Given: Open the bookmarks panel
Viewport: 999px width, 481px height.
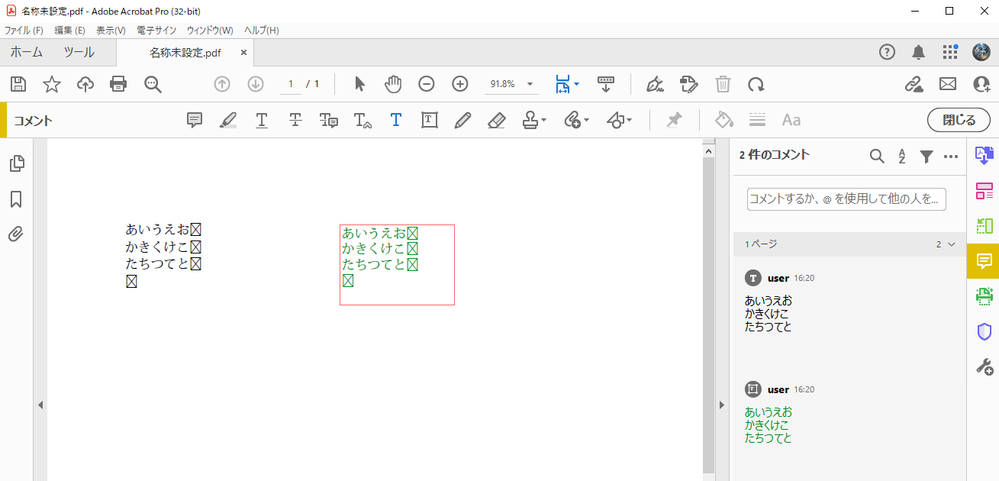Looking at the screenshot, I should coord(17,199).
